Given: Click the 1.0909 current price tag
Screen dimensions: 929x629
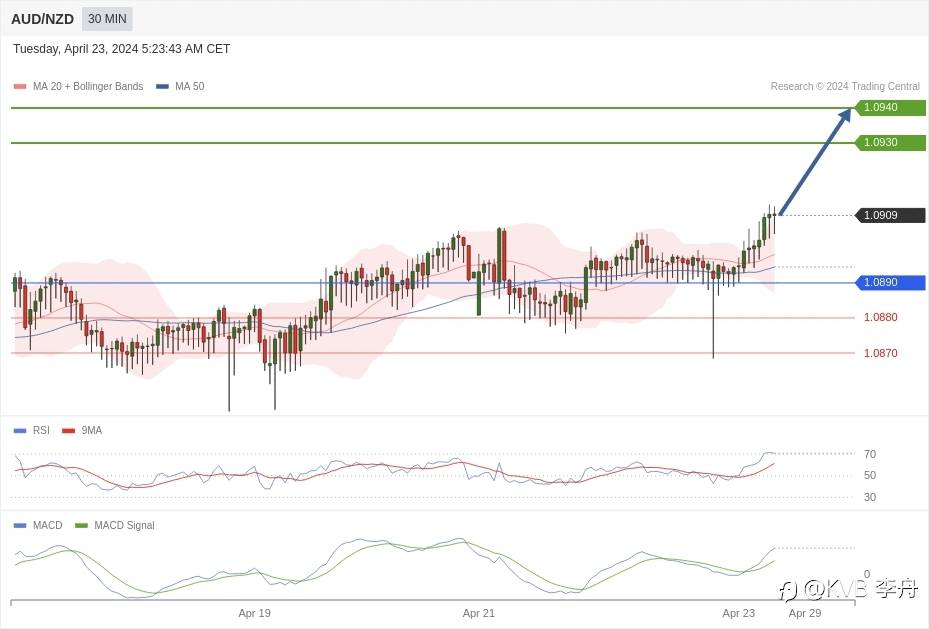Looking at the screenshot, I should [x=890, y=216].
